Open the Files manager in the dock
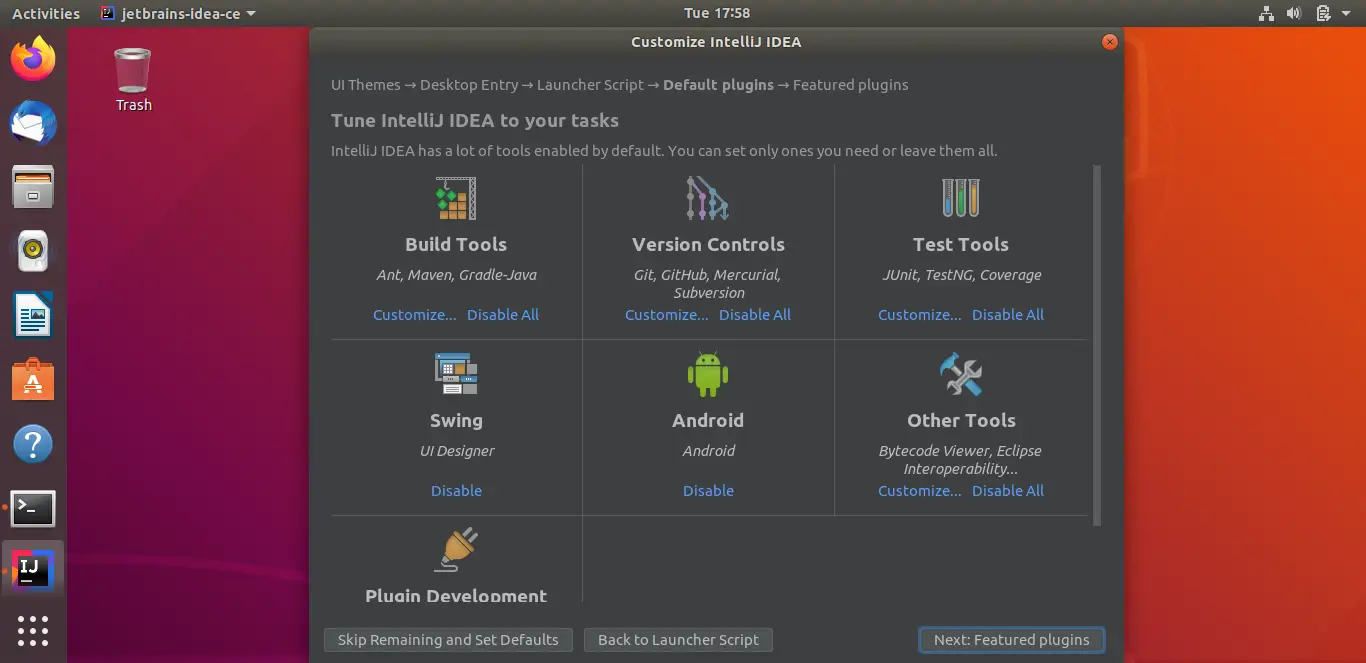Viewport: 1366px width, 663px height. tap(33, 187)
